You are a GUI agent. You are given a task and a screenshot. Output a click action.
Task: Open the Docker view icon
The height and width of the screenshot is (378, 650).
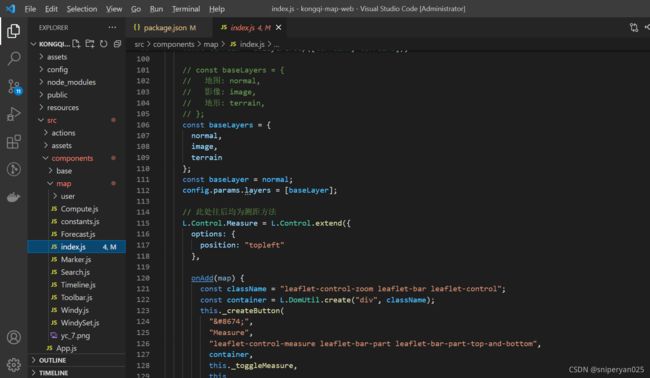14,197
